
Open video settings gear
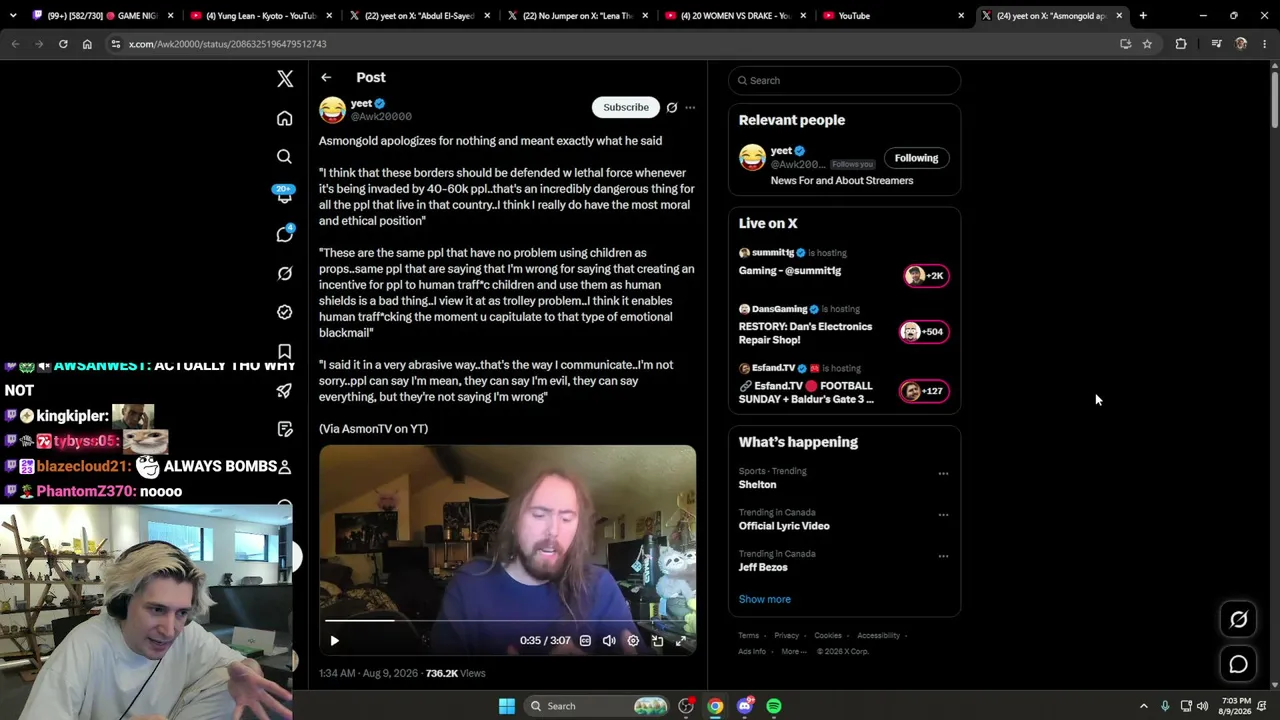point(633,641)
